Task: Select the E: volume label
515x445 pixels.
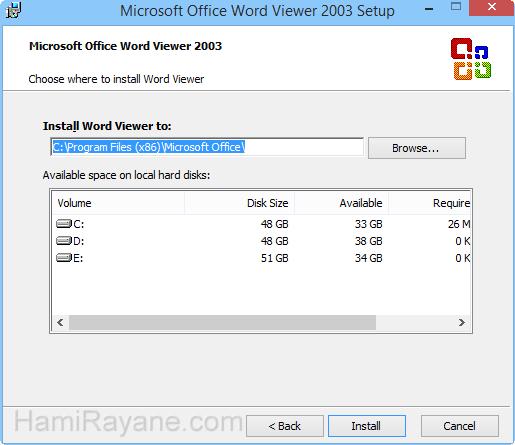Action: [x=78, y=258]
